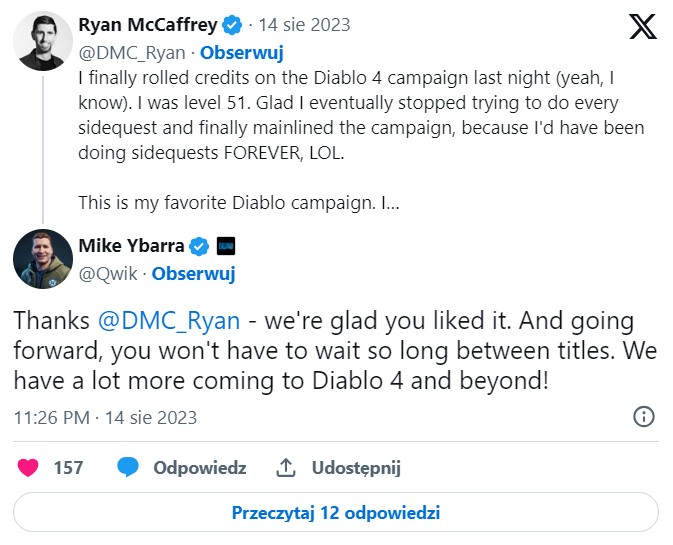673x545 pixels.
Task: Open the tweet info circle icon
Action: 645,417
